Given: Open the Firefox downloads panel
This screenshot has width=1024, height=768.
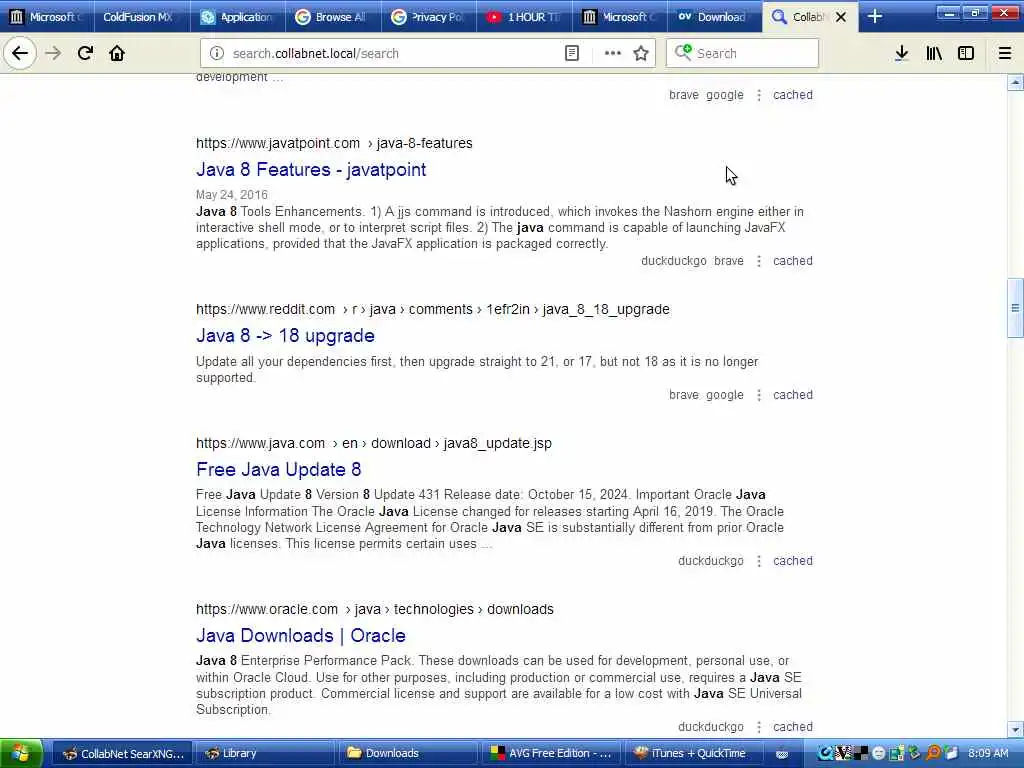Looking at the screenshot, I should [x=901, y=54].
